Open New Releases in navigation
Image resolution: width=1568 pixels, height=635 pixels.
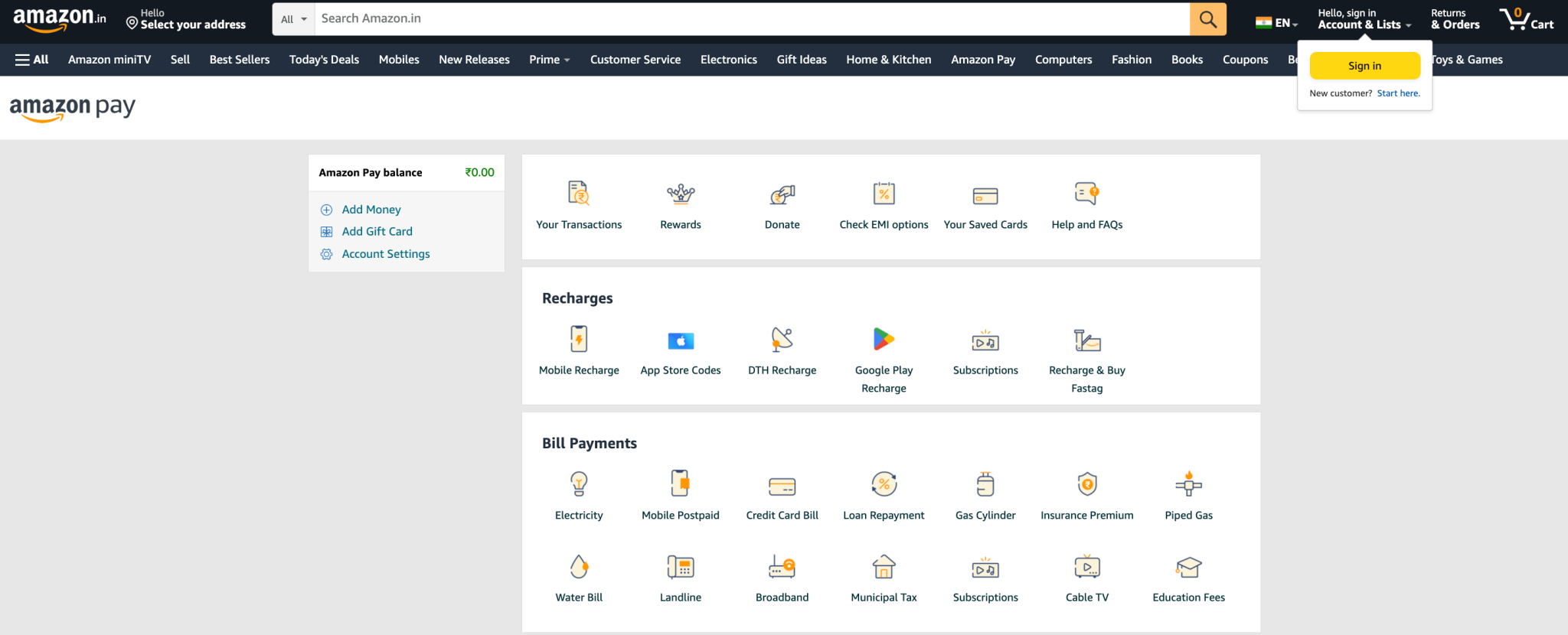point(474,60)
